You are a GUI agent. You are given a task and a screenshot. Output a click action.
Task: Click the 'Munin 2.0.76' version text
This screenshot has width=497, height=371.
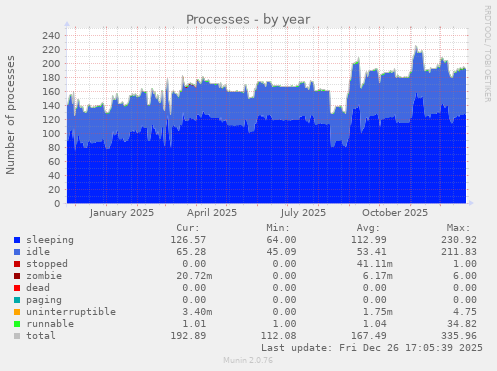248,360
